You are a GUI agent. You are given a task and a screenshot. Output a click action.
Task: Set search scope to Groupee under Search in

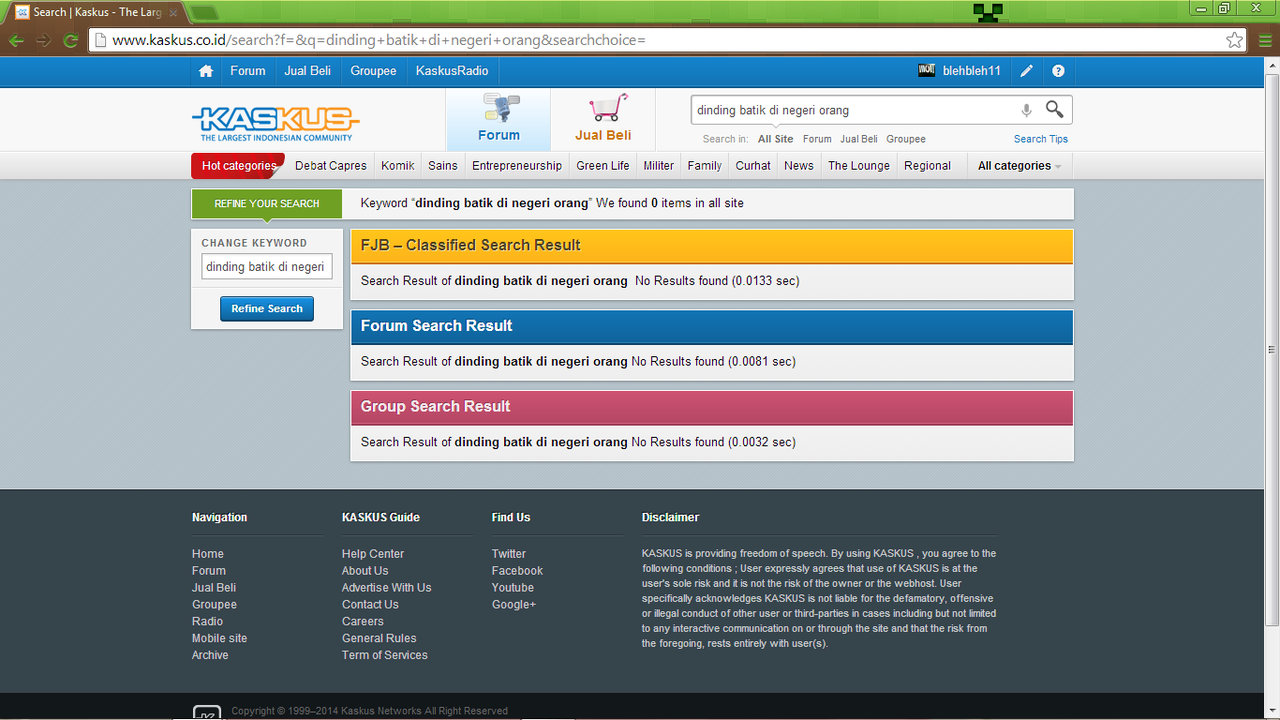pyautogui.click(x=906, y=139)
